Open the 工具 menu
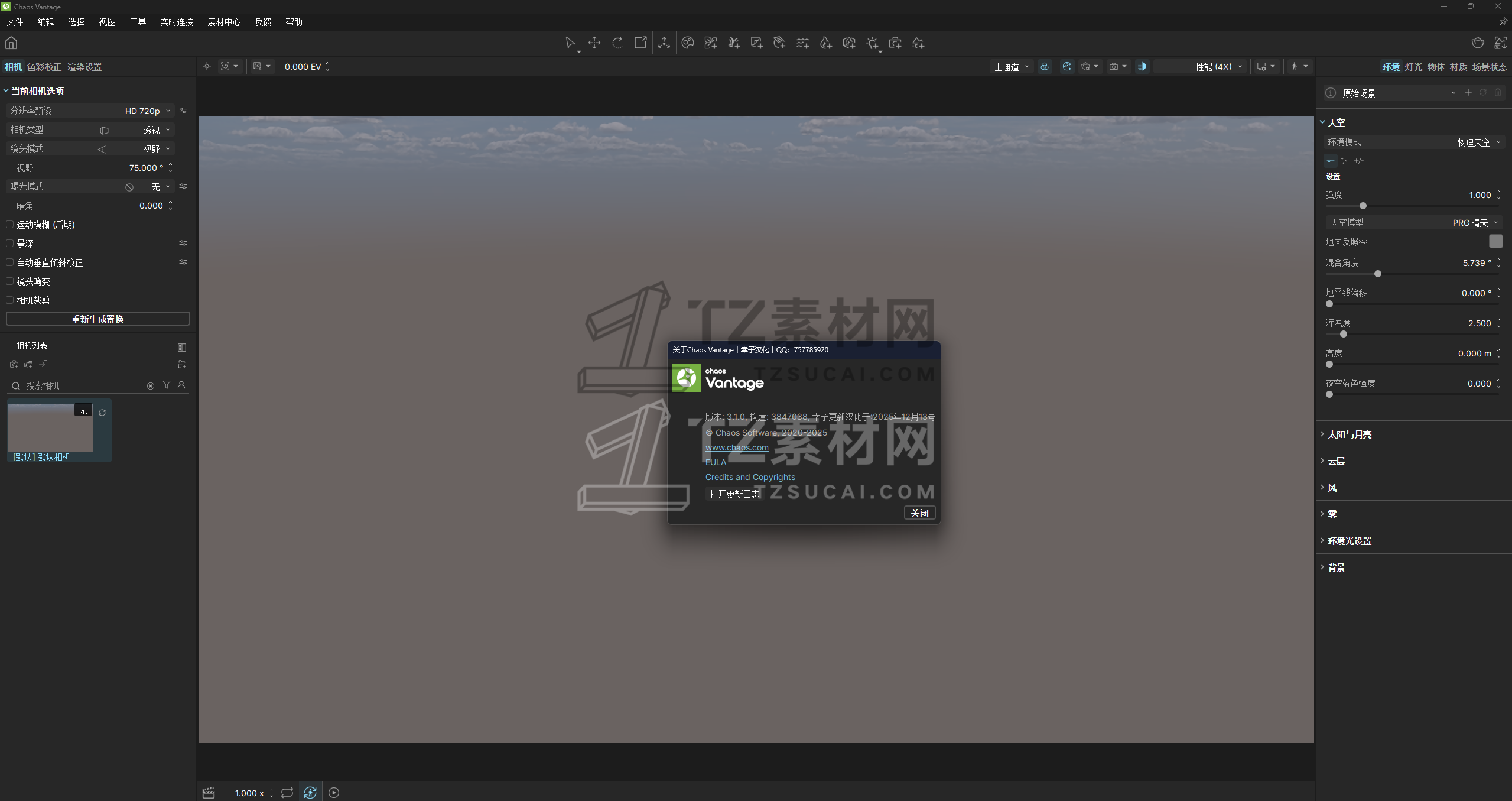This screenshot has height=801, width=1512. tap(137, 22)
